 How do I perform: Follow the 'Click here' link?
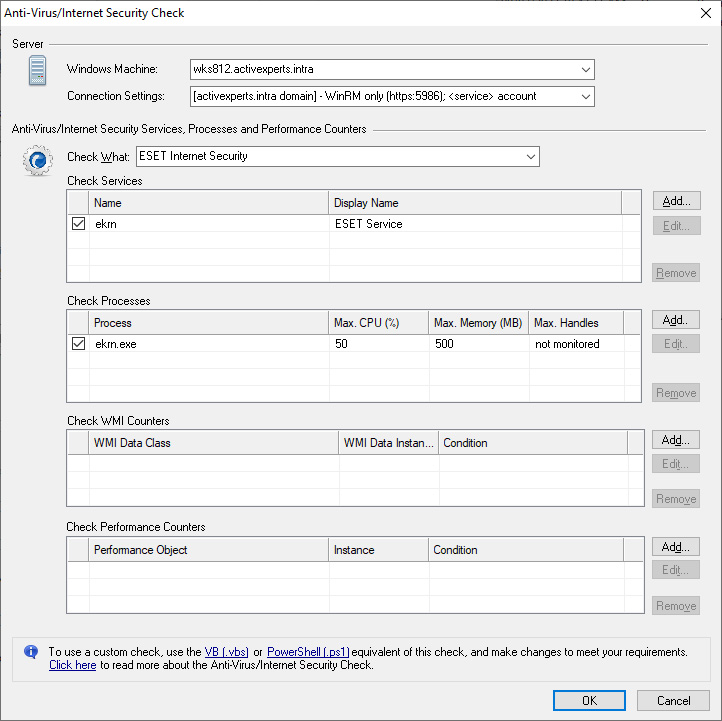[x=73, y=665]
